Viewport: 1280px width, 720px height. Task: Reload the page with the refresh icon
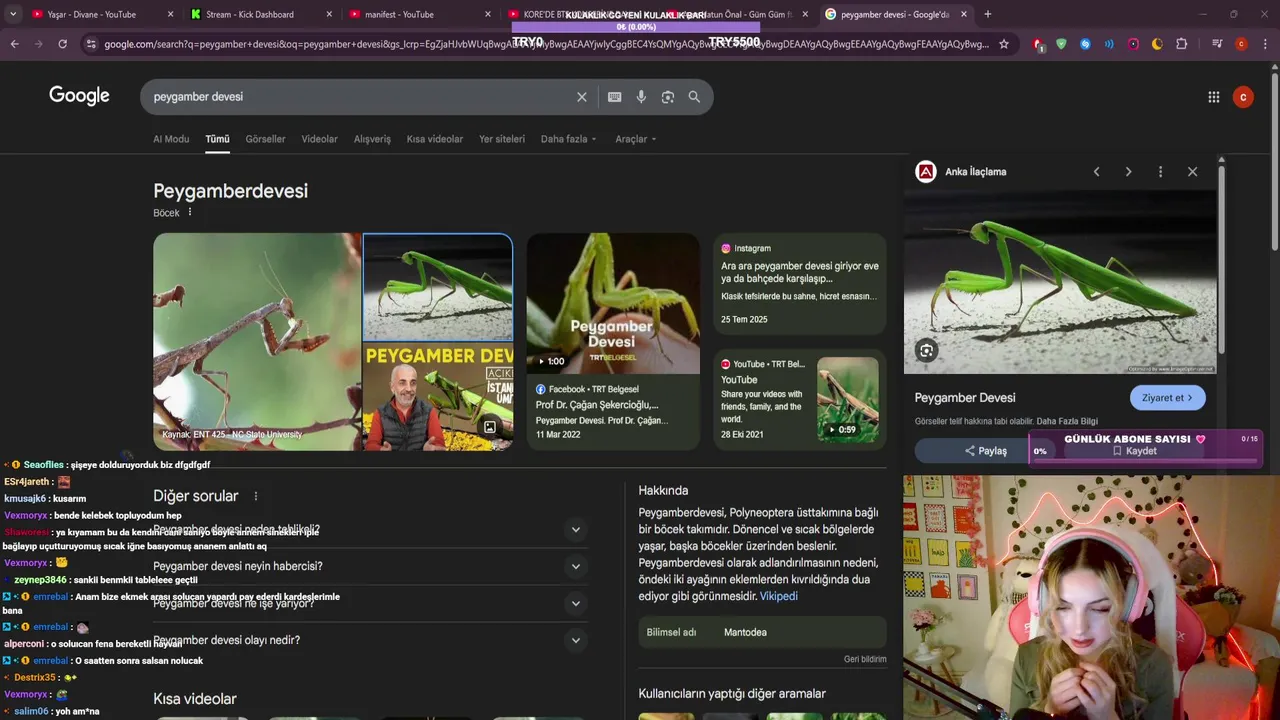[62, 44]
